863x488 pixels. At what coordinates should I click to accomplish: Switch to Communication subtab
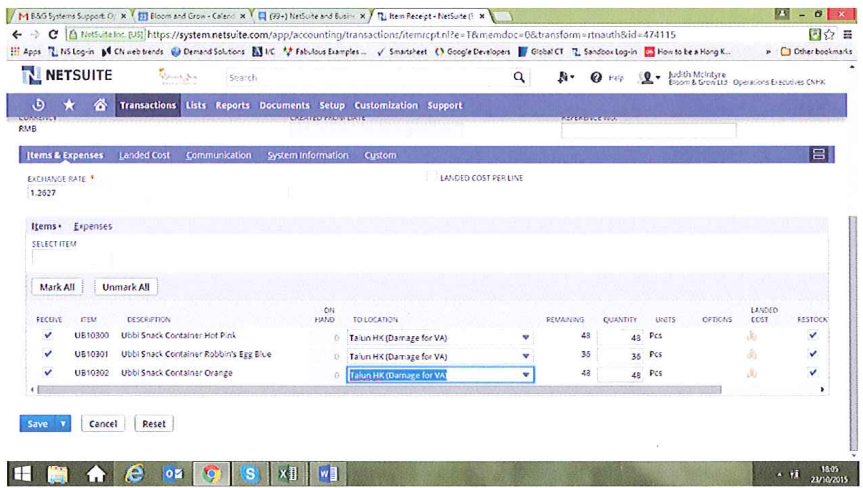pos(219,155)
